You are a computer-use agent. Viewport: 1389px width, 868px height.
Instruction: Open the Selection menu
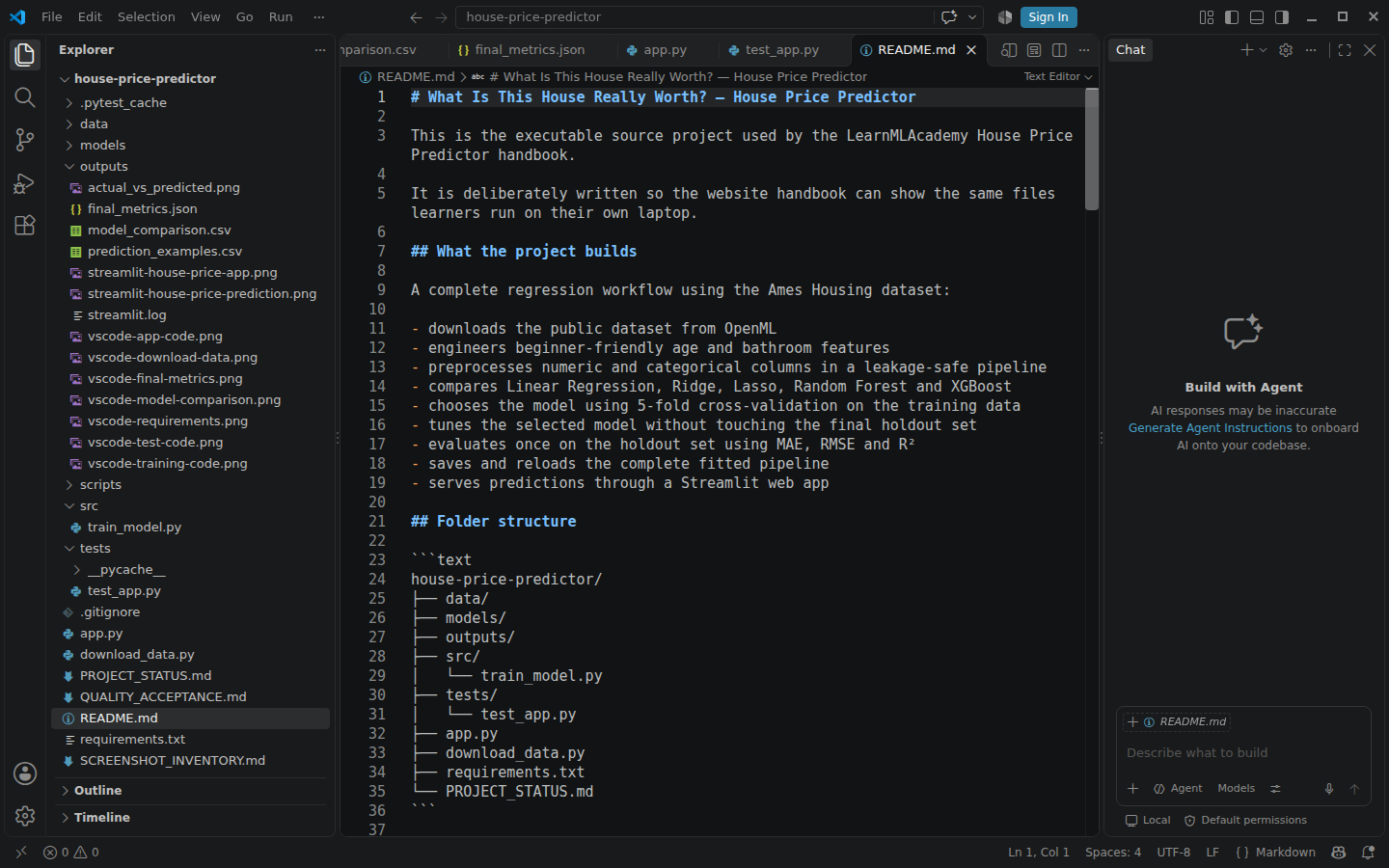147,17
